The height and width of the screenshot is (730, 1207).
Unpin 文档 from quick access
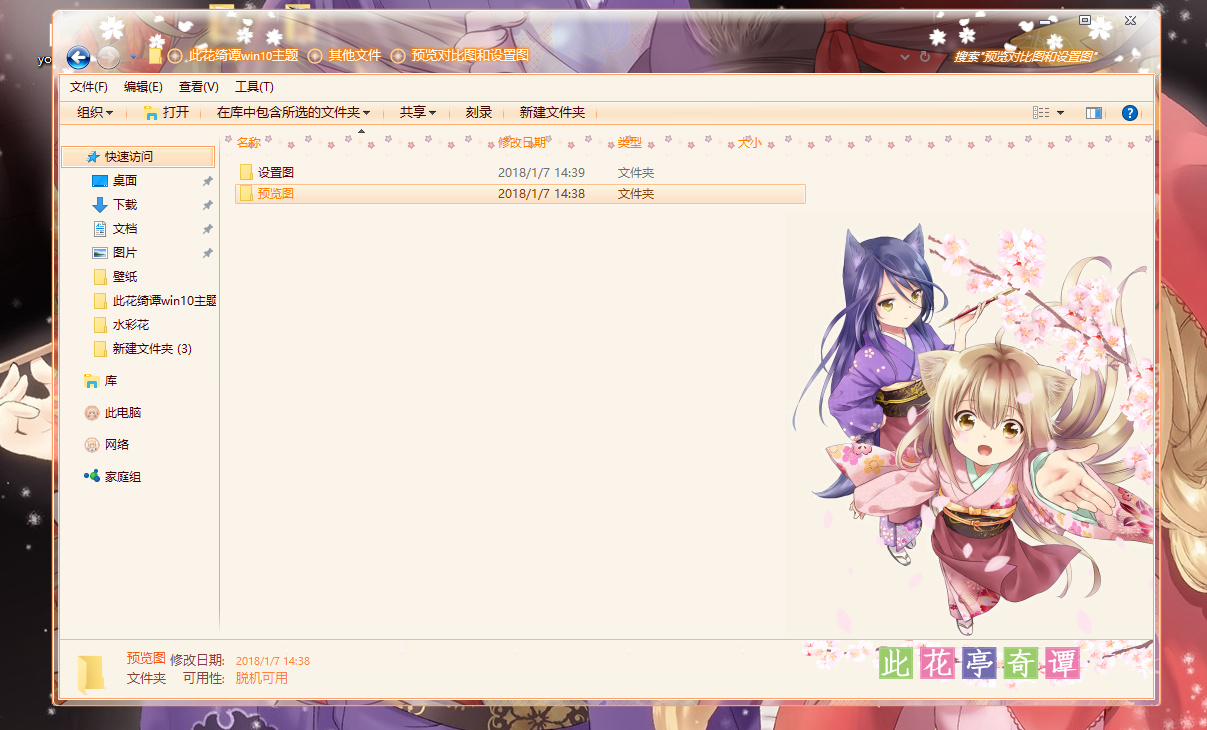(207, 228)
